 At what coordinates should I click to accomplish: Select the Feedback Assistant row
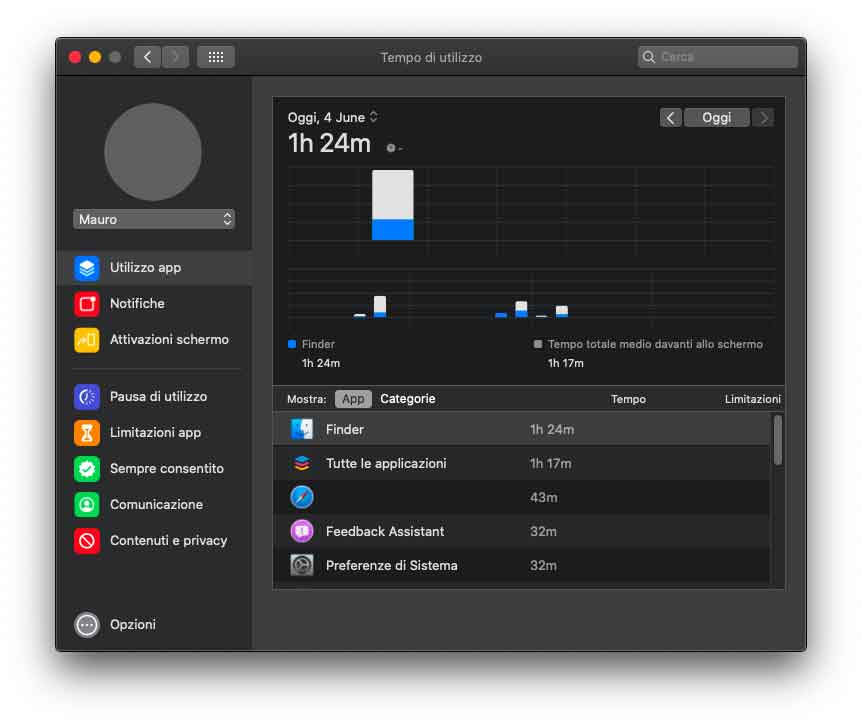pyautogui.click(x=522, y=532)
